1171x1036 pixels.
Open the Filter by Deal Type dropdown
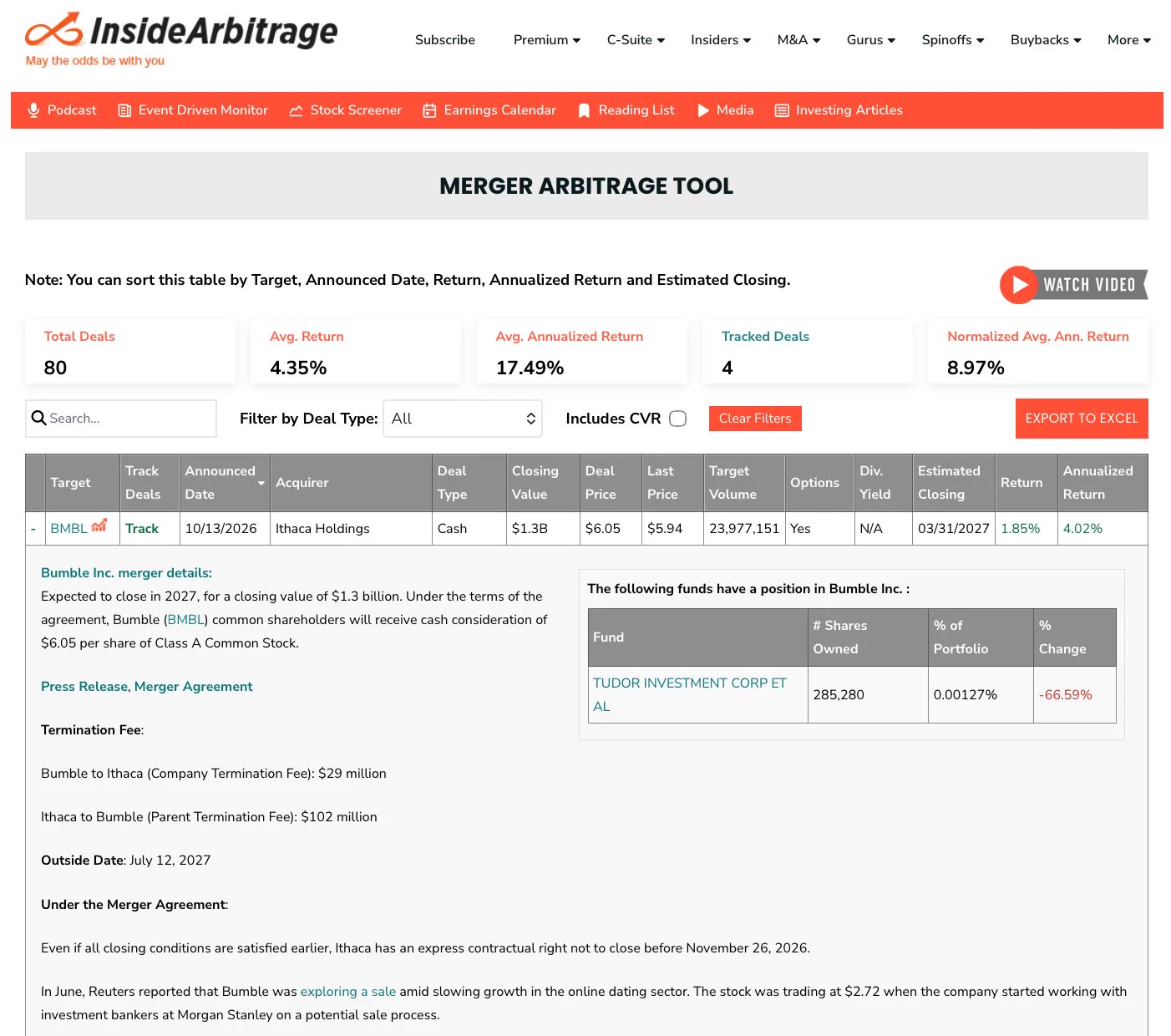(463, 419)
